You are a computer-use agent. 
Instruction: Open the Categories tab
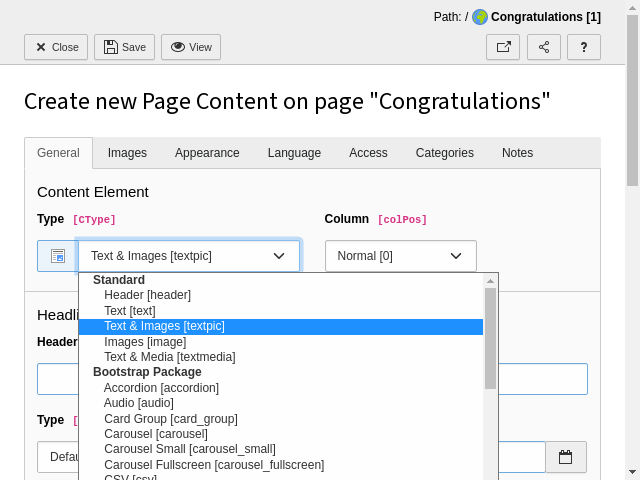444,153
